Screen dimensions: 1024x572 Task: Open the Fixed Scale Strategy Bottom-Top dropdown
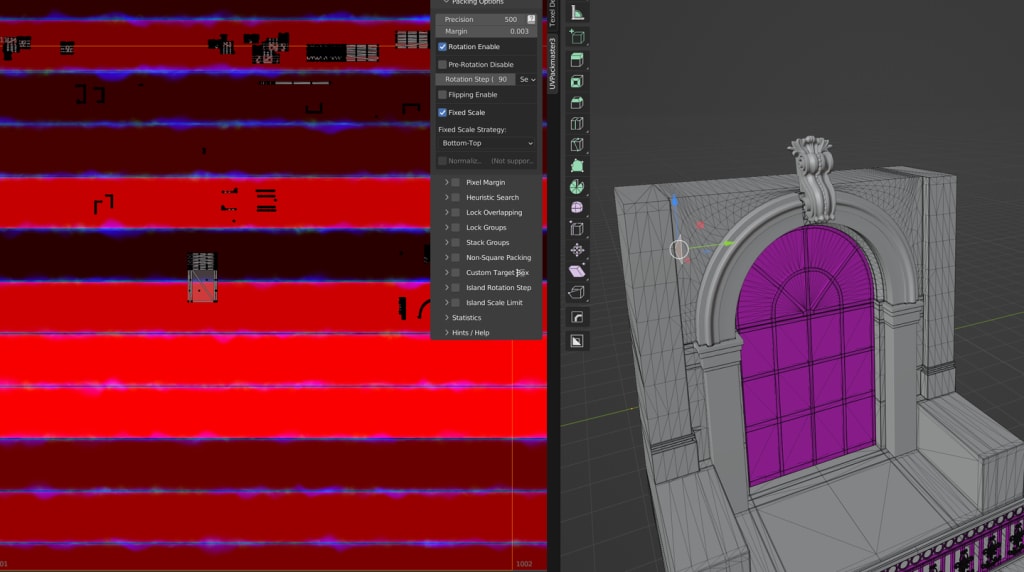487,143
